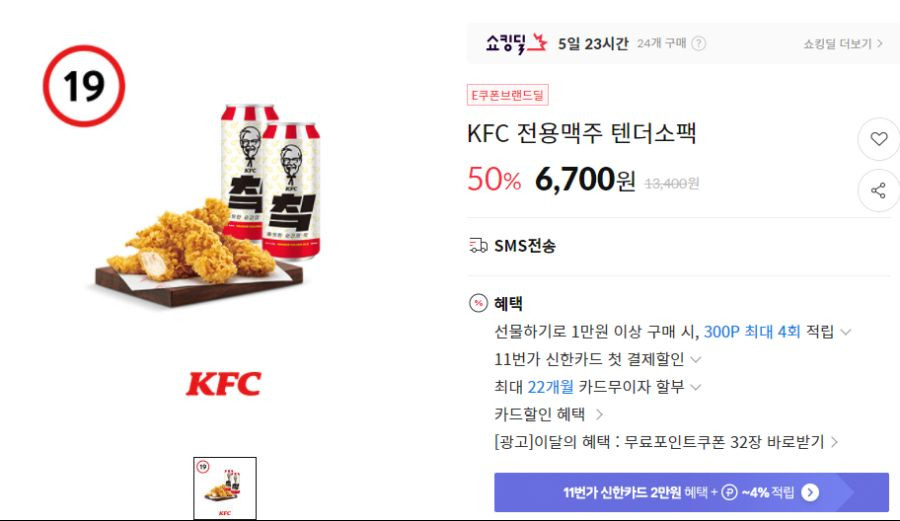Click the percent 혜택 icon
This screenshot has height=521, width=900.
[x=478, y=303]
